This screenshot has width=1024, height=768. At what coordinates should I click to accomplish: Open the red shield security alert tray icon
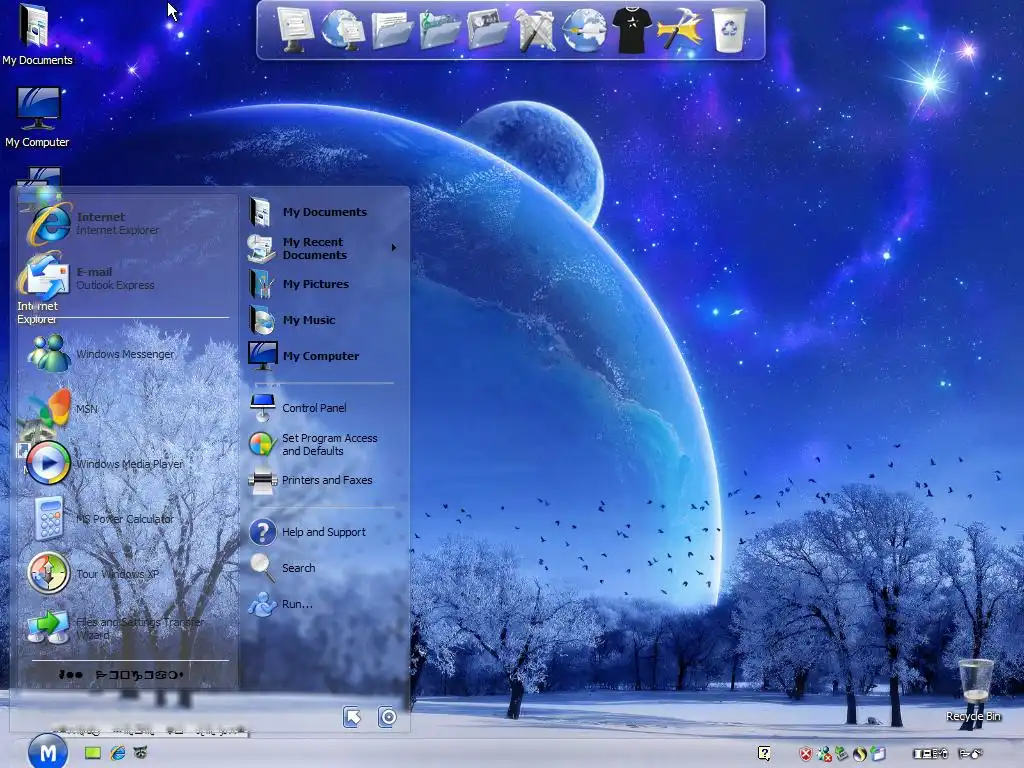coord(806,754)
